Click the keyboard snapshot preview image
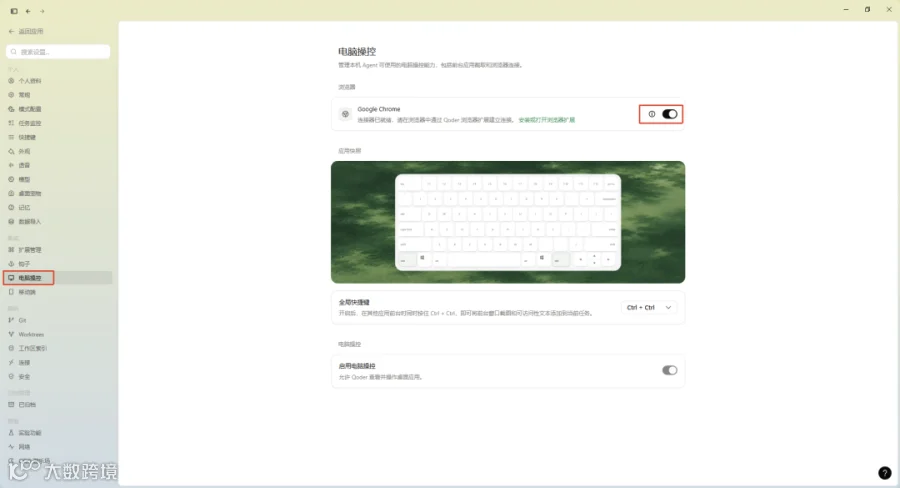 pyautogui.click(x=508, y=222)
